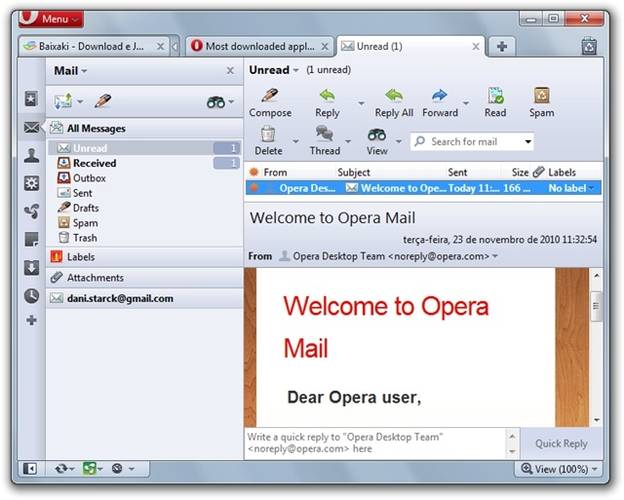Select the Unread (1) tab
Image resolution: width=624 pixels, height=500 pixels.
[410, 47]
